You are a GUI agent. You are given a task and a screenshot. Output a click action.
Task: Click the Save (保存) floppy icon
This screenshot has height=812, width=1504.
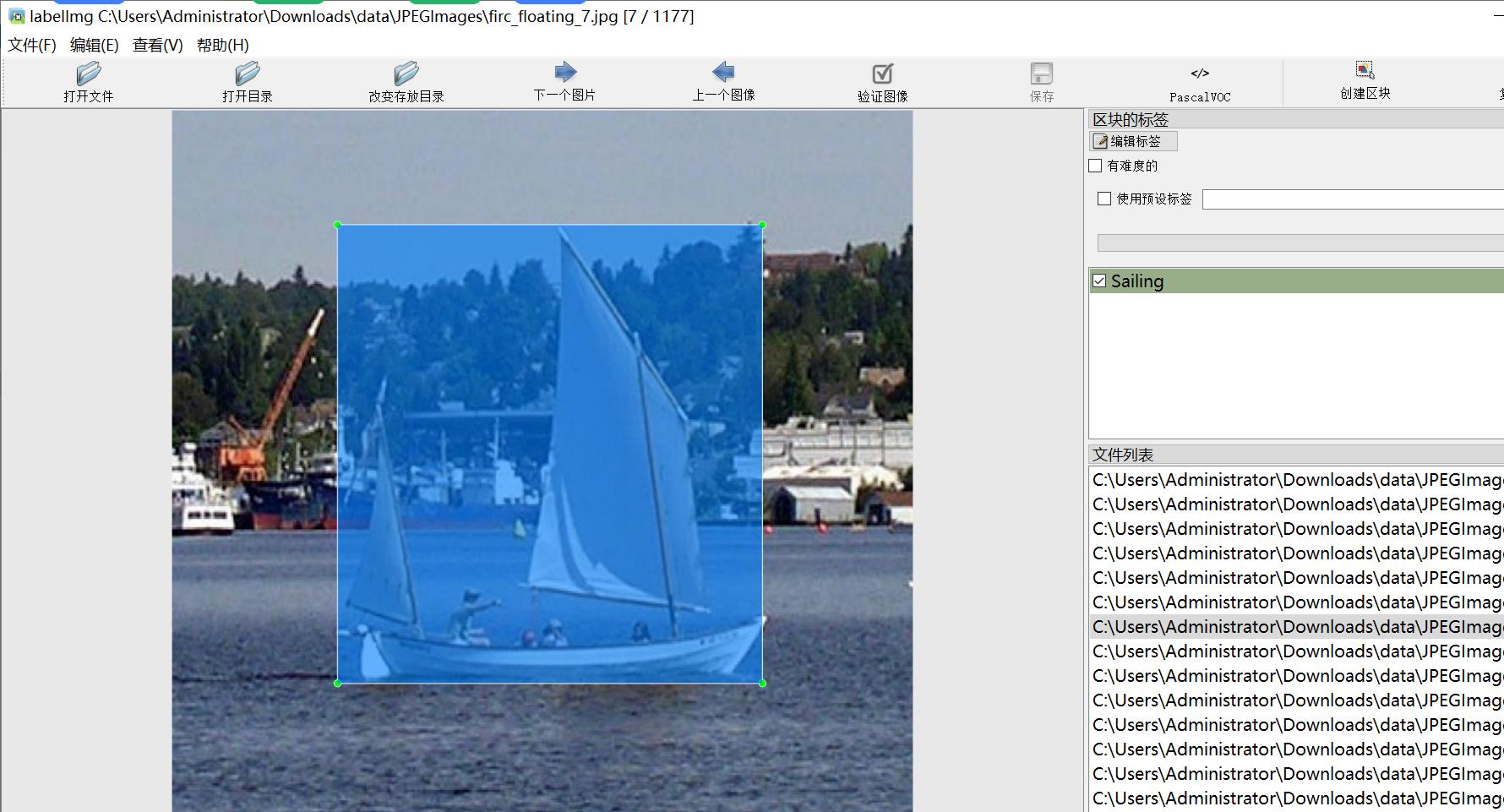[x=1041, y=74]
